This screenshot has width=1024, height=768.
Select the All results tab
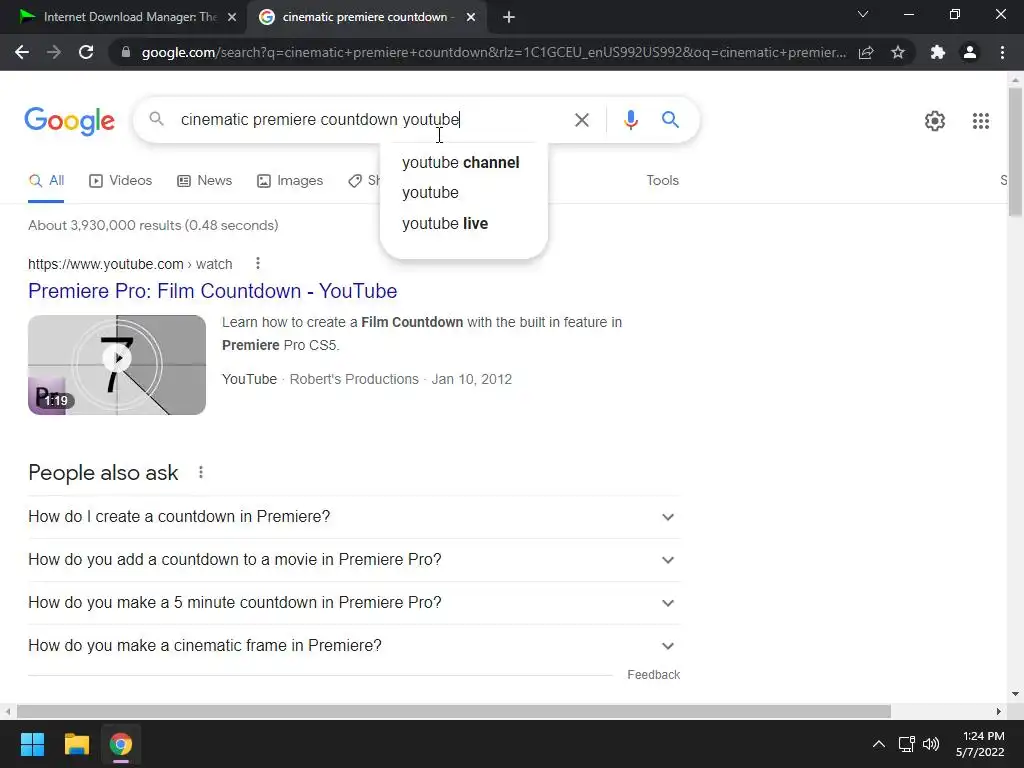(x=46, y=181)
